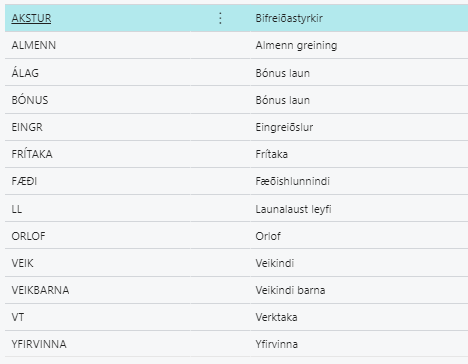Image resolution: width=468 pixels, height=364 pixels.
Task: Open the three-dot menu on AKSTUR row
Action: tap(220, 18)
